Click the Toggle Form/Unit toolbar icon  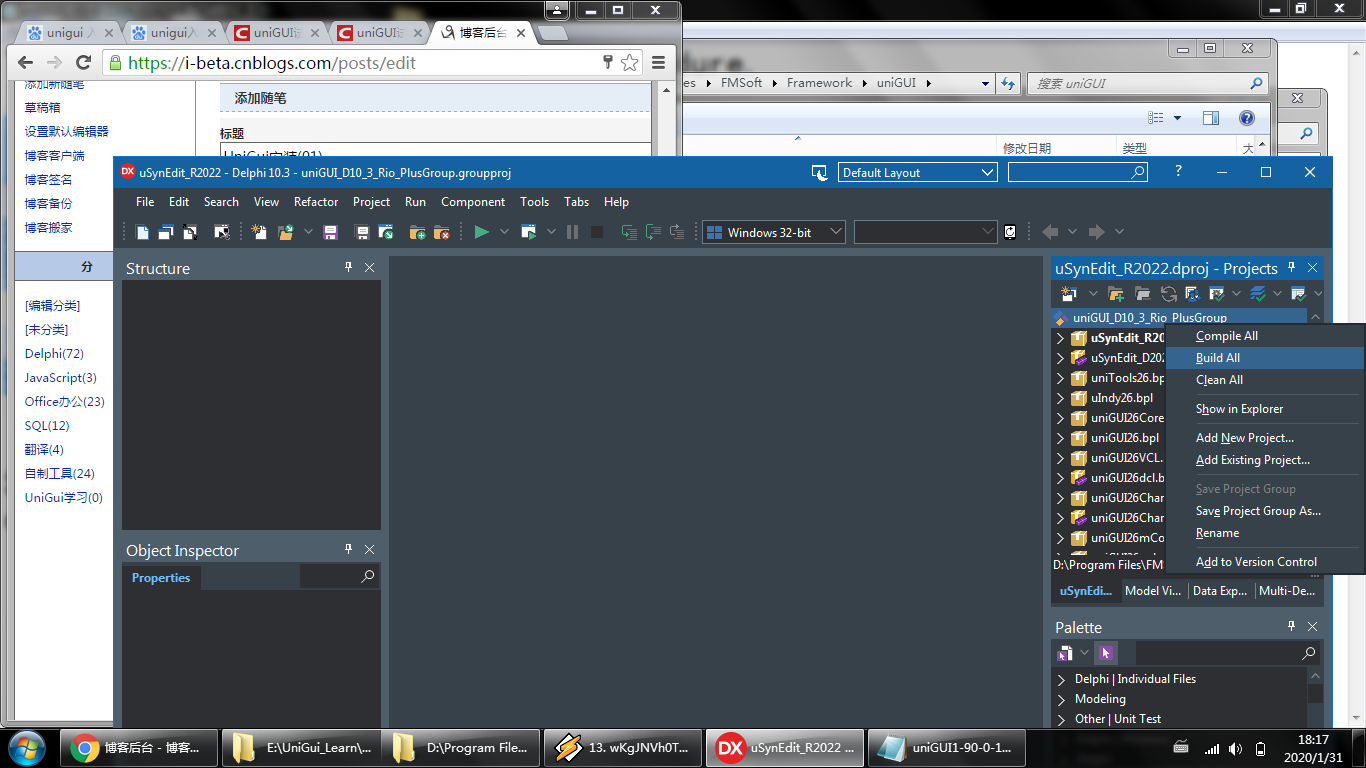coord(190,232)
